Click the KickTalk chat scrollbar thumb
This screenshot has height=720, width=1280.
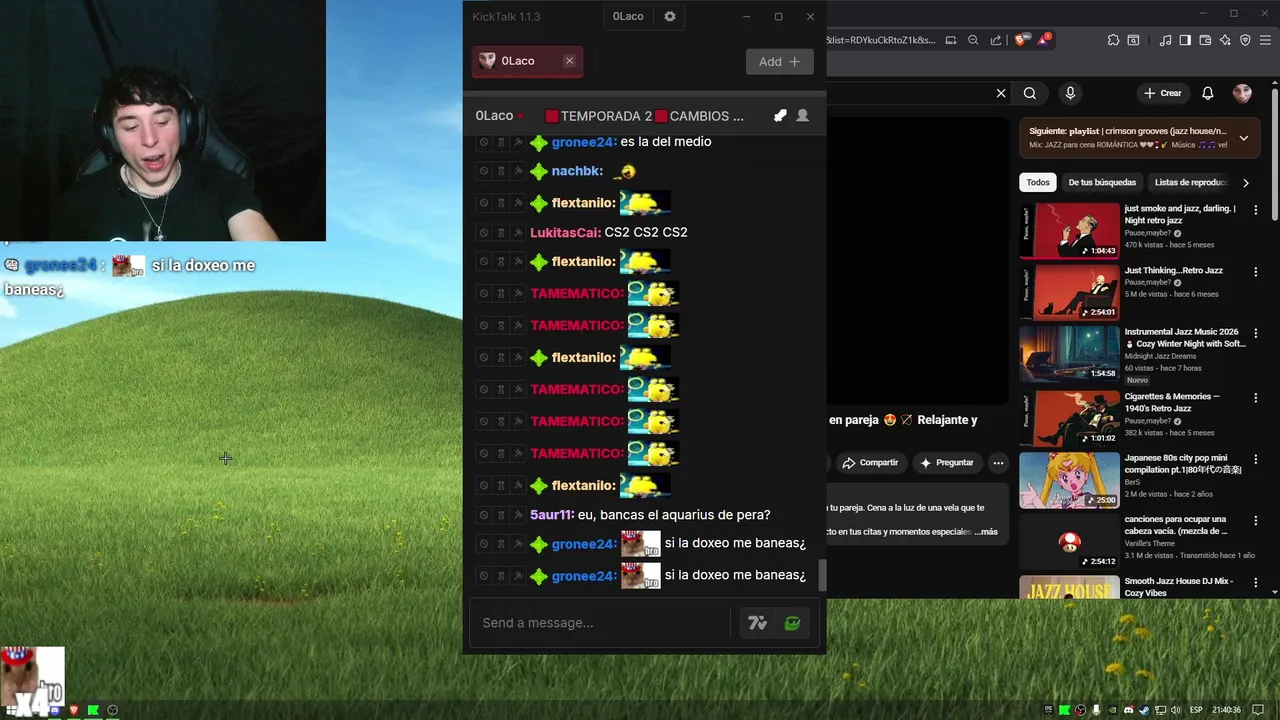(x=822, y=575)
